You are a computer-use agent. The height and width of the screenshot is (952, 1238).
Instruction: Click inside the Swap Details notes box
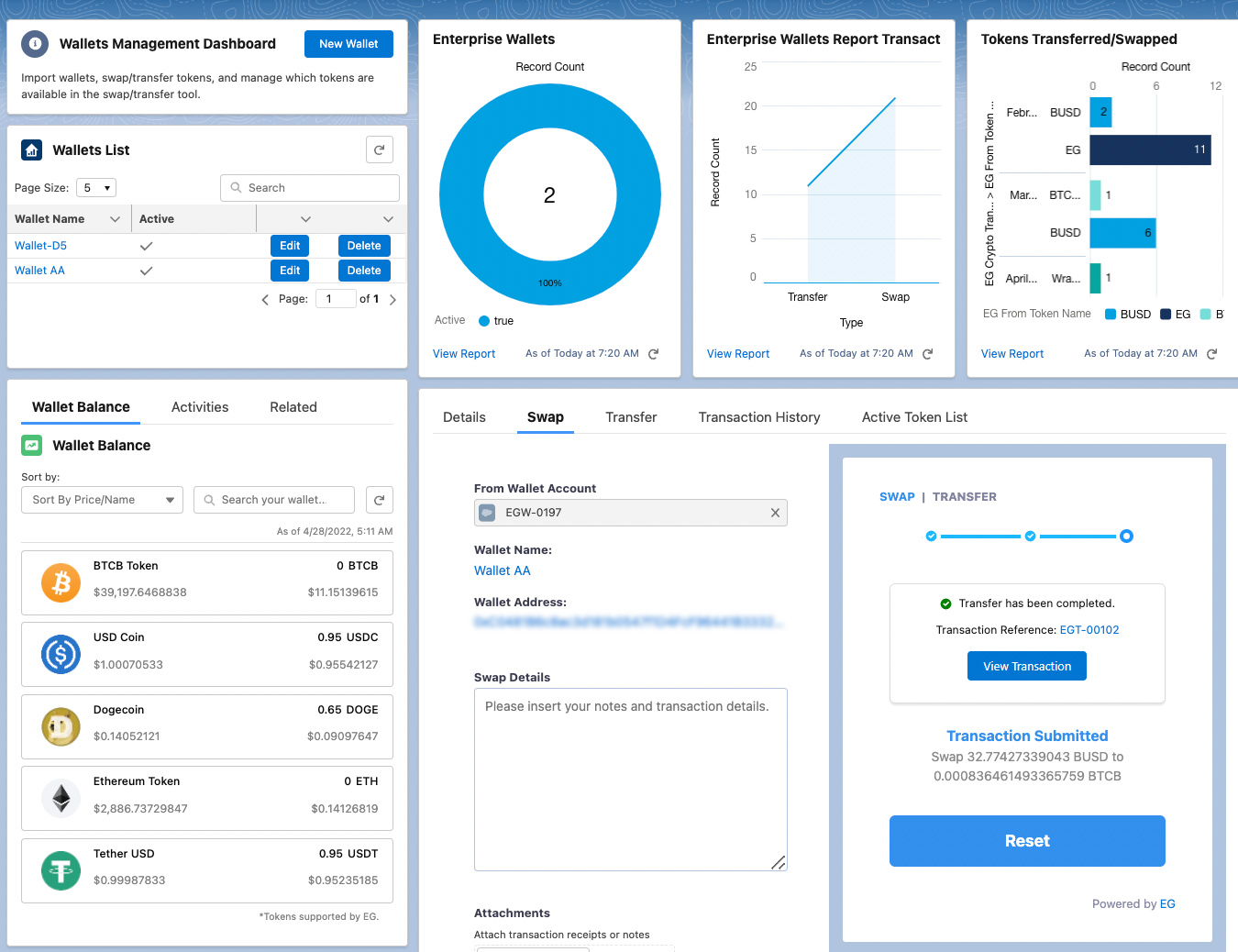tap(630, 780)
